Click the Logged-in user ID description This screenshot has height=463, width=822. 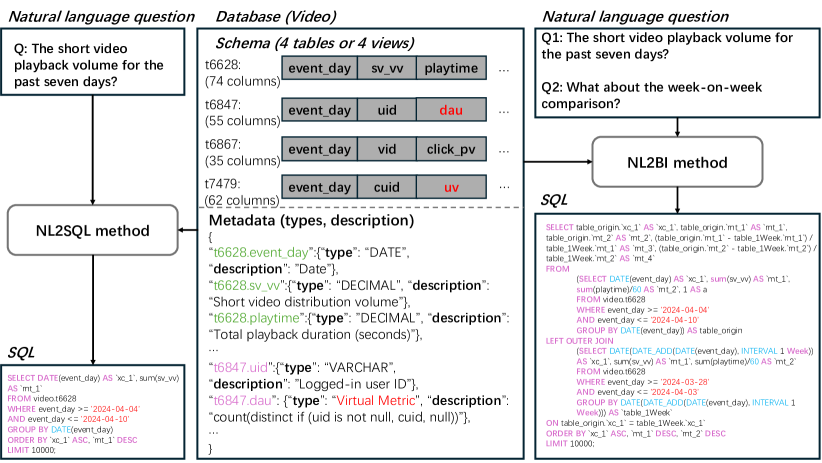point(356,383)
